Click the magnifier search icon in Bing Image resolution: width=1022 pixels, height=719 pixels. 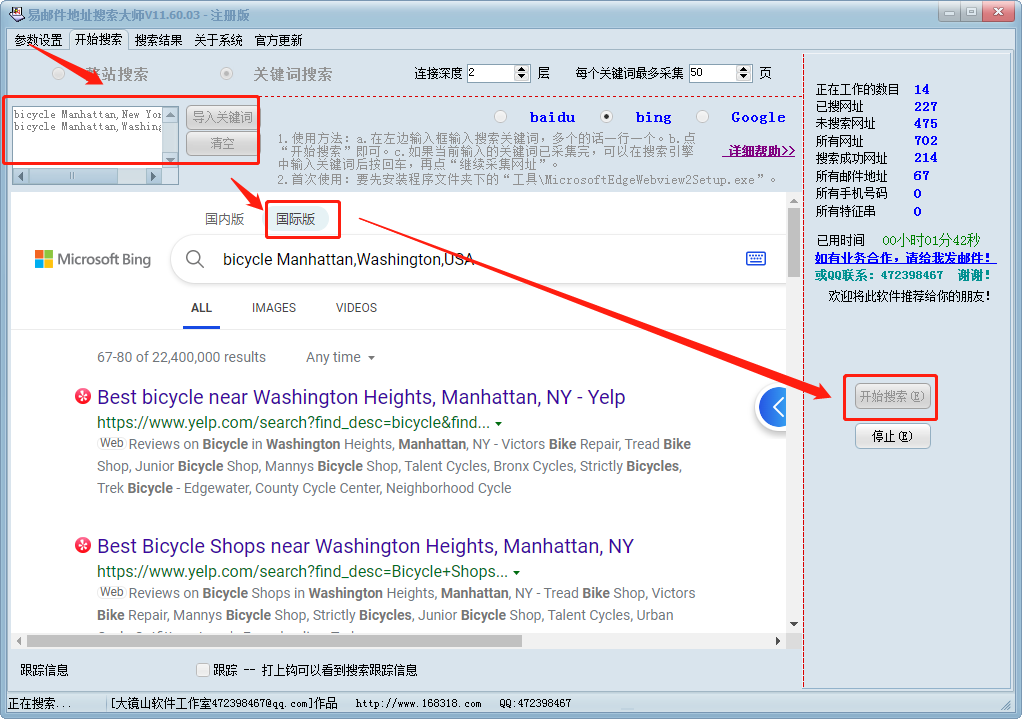click(195, 259)
